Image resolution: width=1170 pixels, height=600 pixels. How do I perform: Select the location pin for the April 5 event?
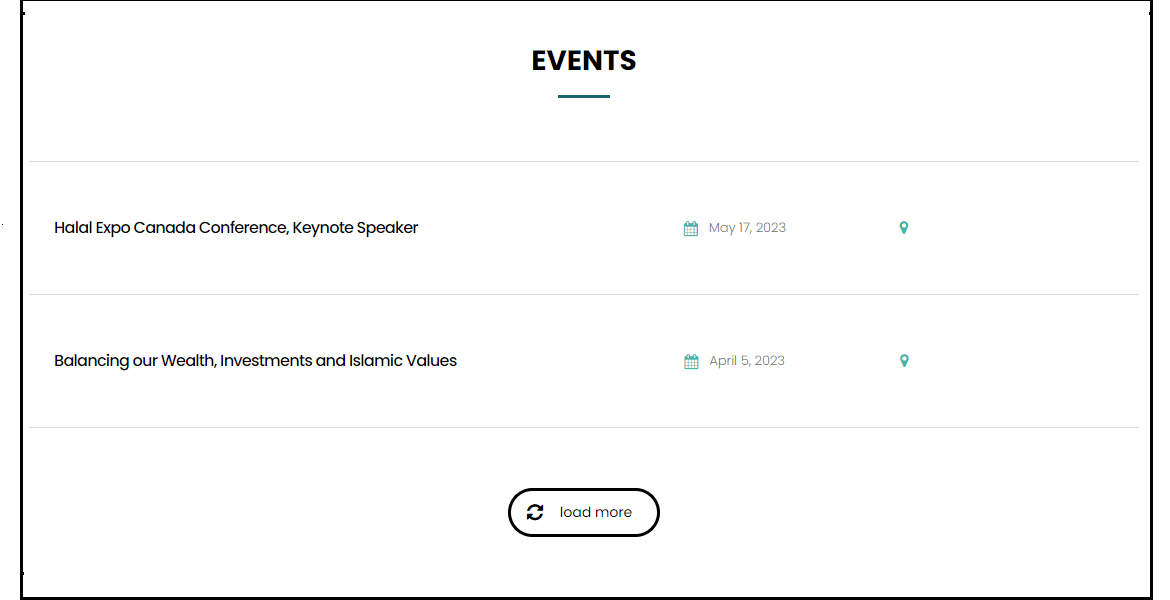(x=903, y=360)
